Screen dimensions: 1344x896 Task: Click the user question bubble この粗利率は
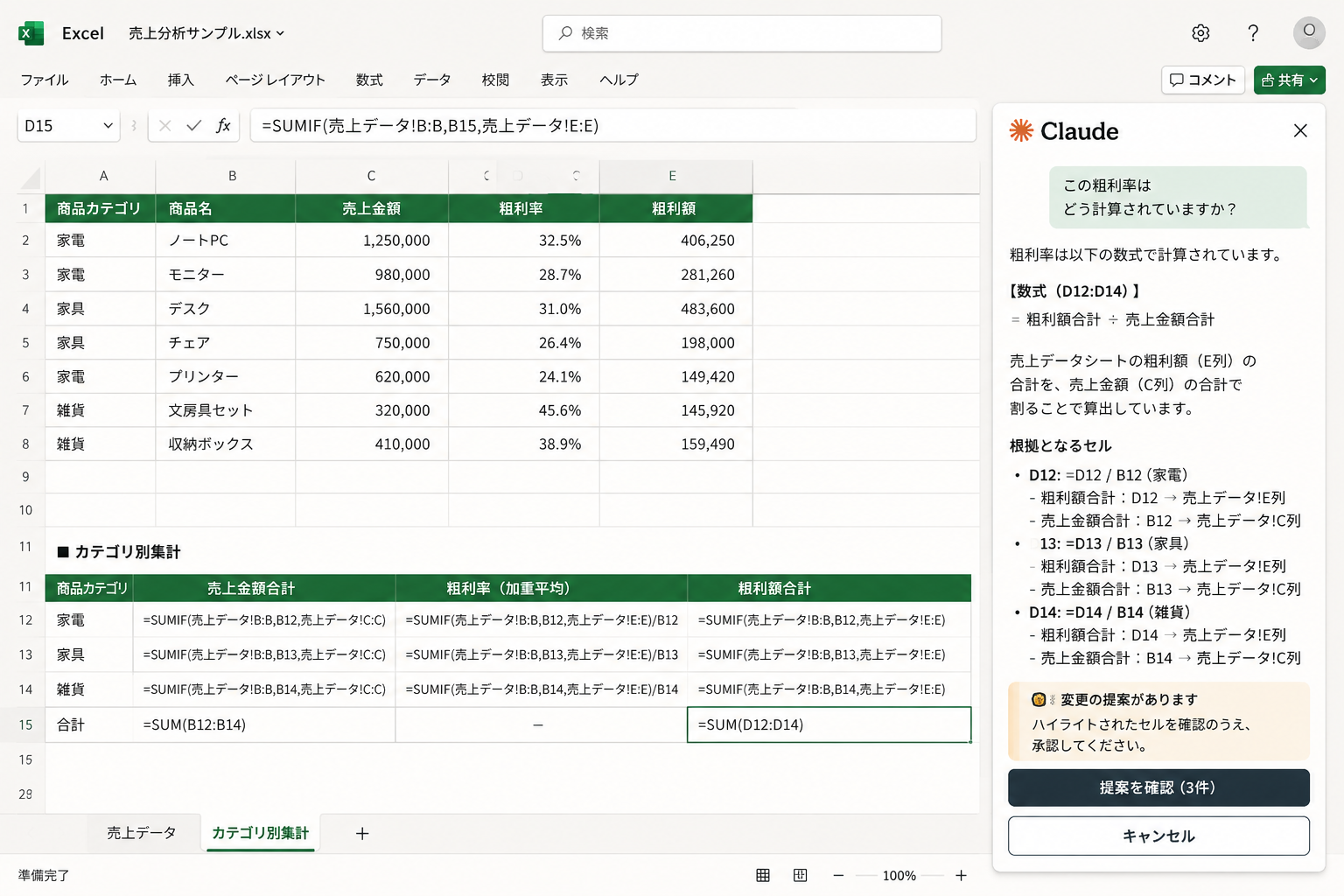(1178, 197)
